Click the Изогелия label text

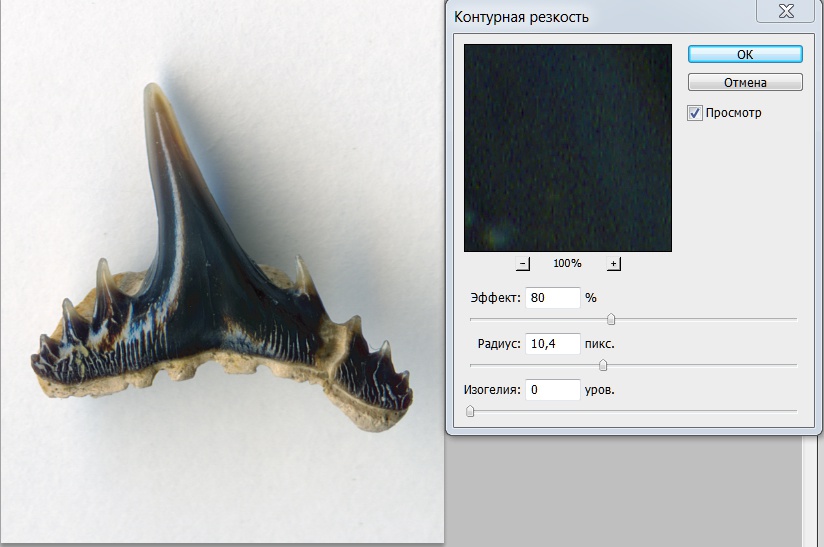[491, 390]
